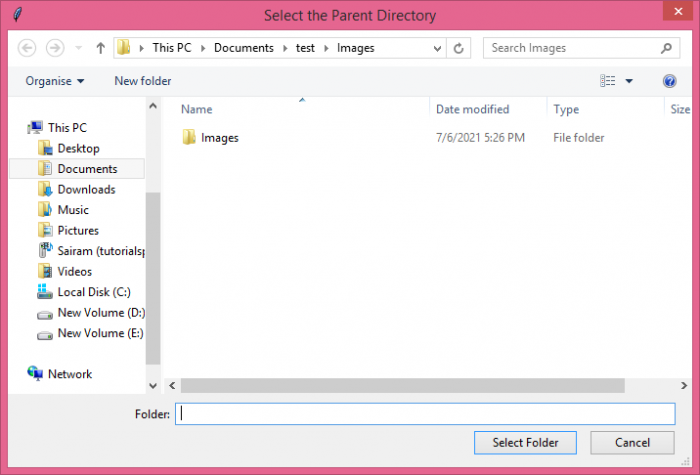Click the folder icon in address bar
Image resolution: width=700 pixels, height=475 pixels.
point(124,47)
